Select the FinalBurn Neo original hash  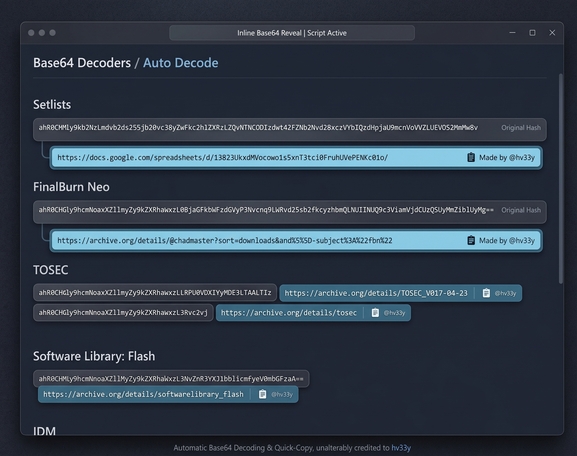[x=266, y=210]
